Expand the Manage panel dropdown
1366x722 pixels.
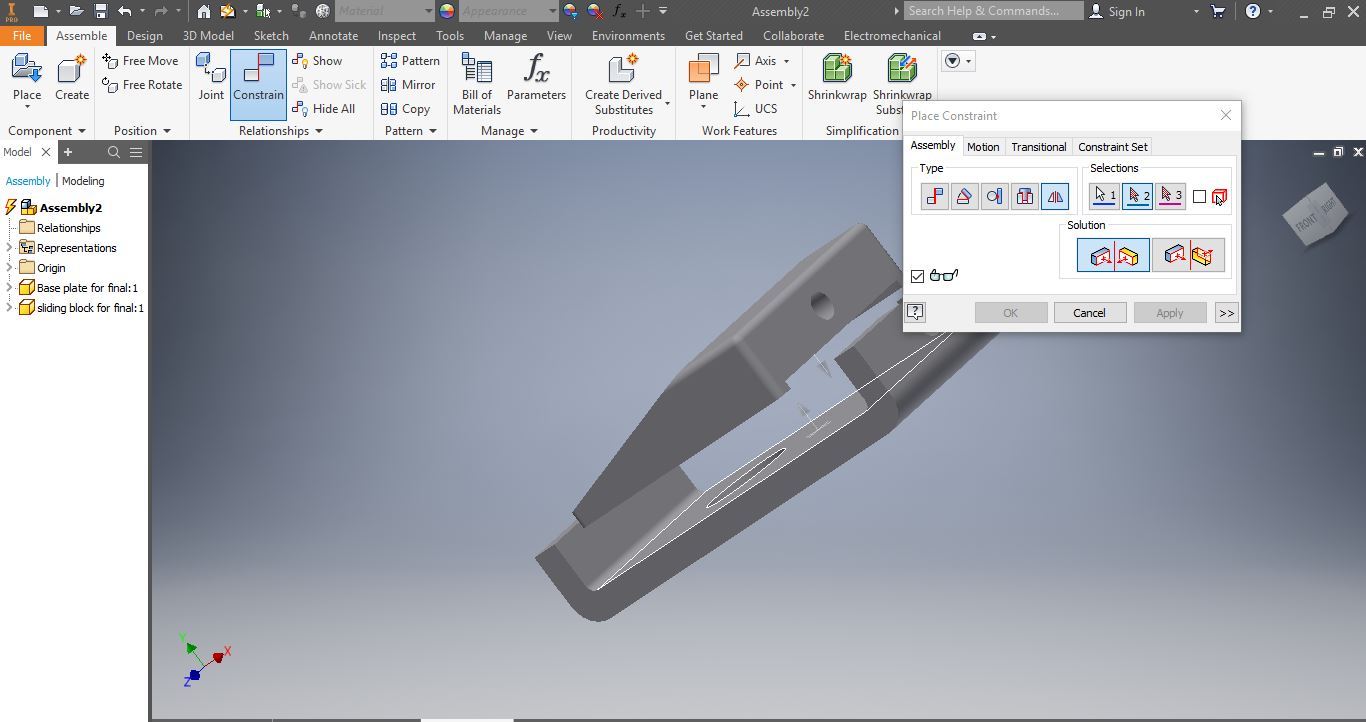pos(534,131)
